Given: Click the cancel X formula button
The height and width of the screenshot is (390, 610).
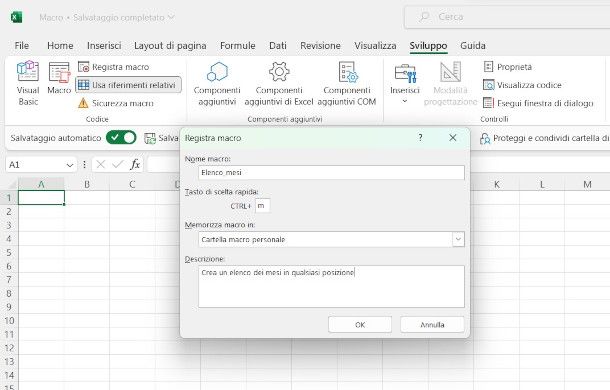Looking at the screenshot, I should tap(101, 165).
